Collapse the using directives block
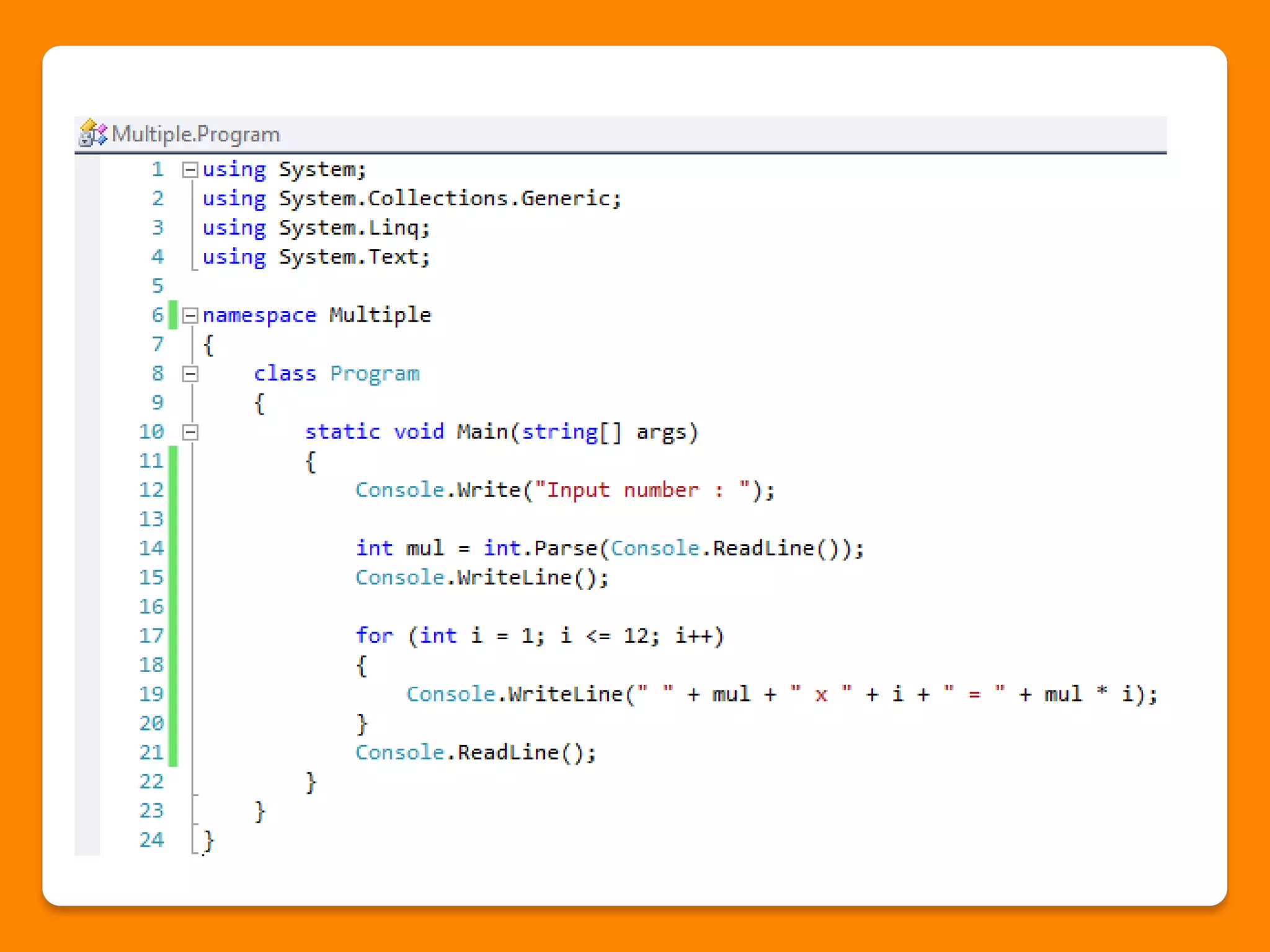 point(190,170)
